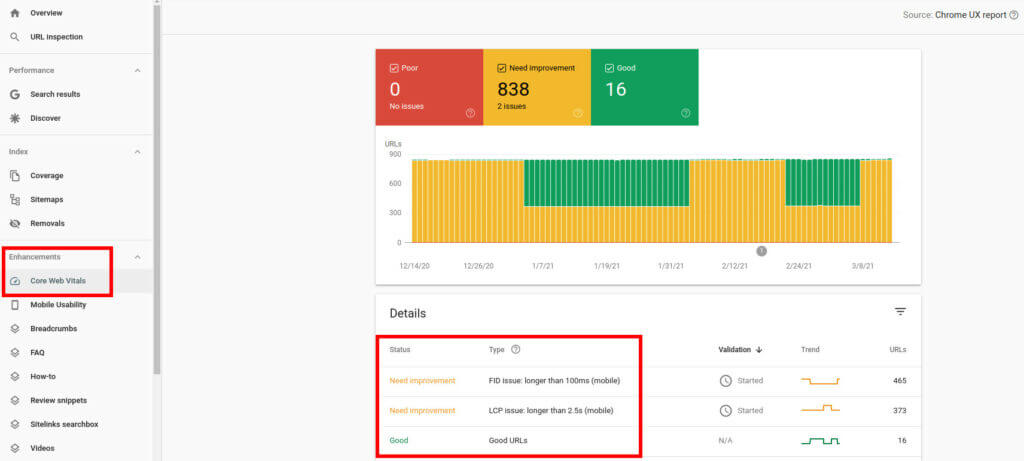Collapse the Enhancements section

(x=137, y=257)
